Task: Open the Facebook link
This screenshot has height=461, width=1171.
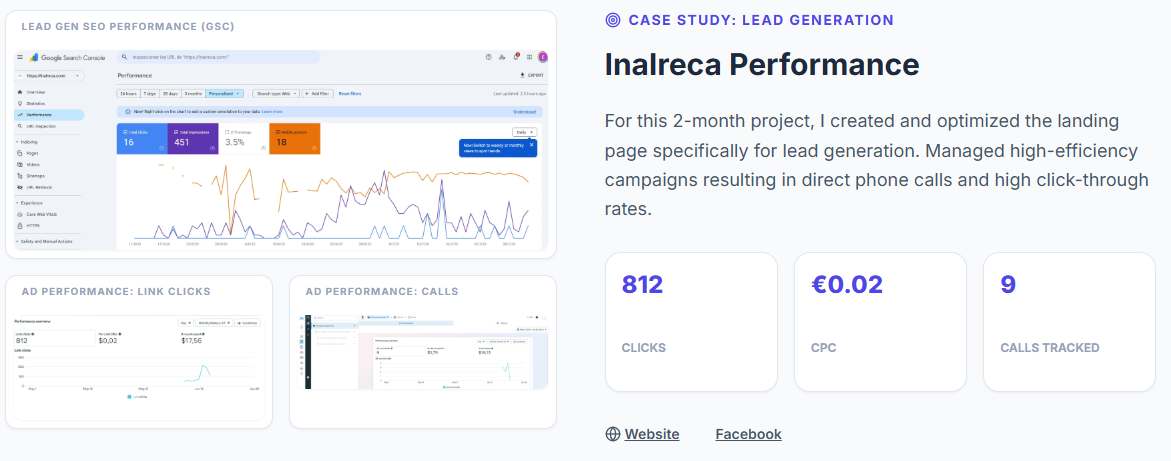Action: 748,434
